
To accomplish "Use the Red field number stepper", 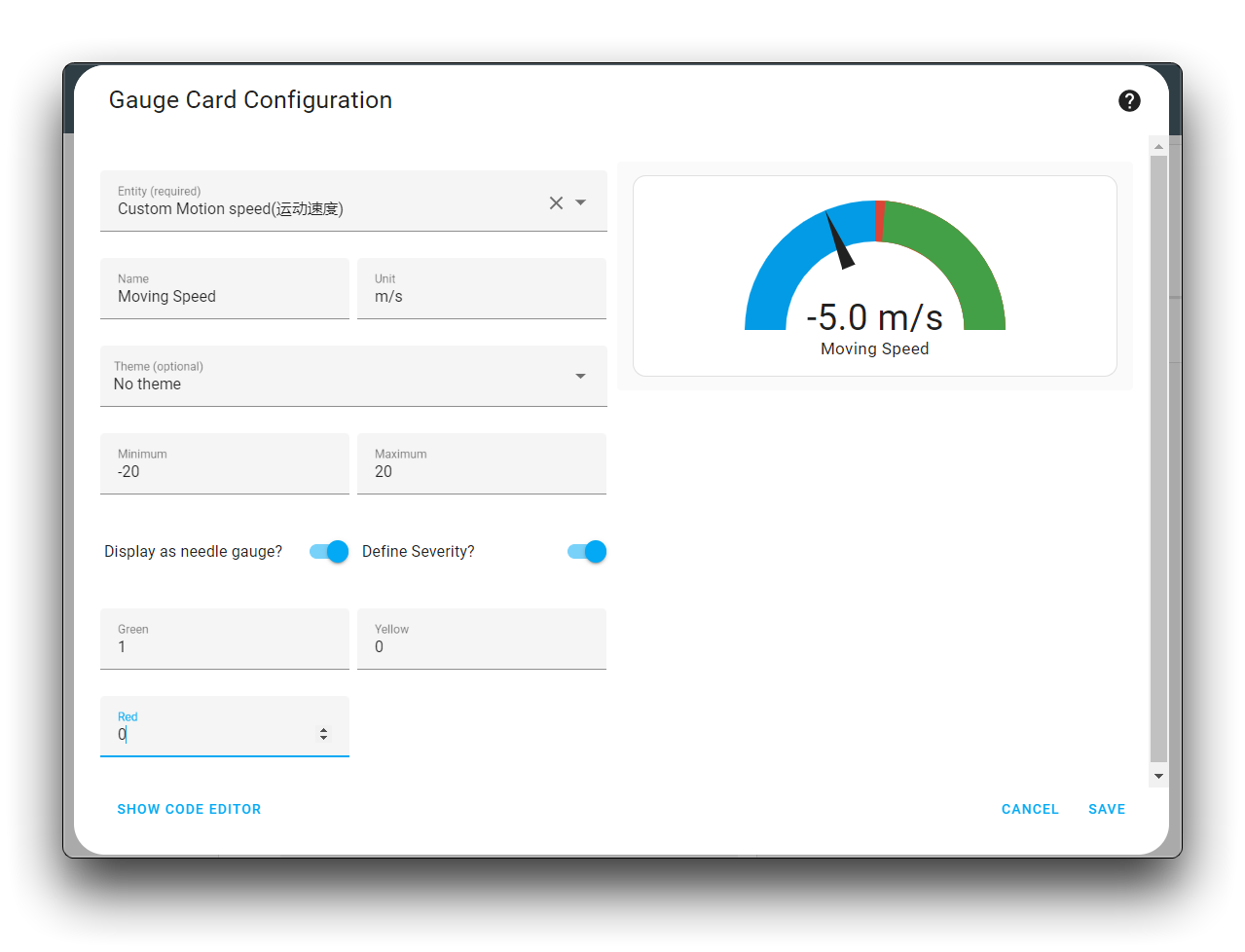I will tap(323, 734).
